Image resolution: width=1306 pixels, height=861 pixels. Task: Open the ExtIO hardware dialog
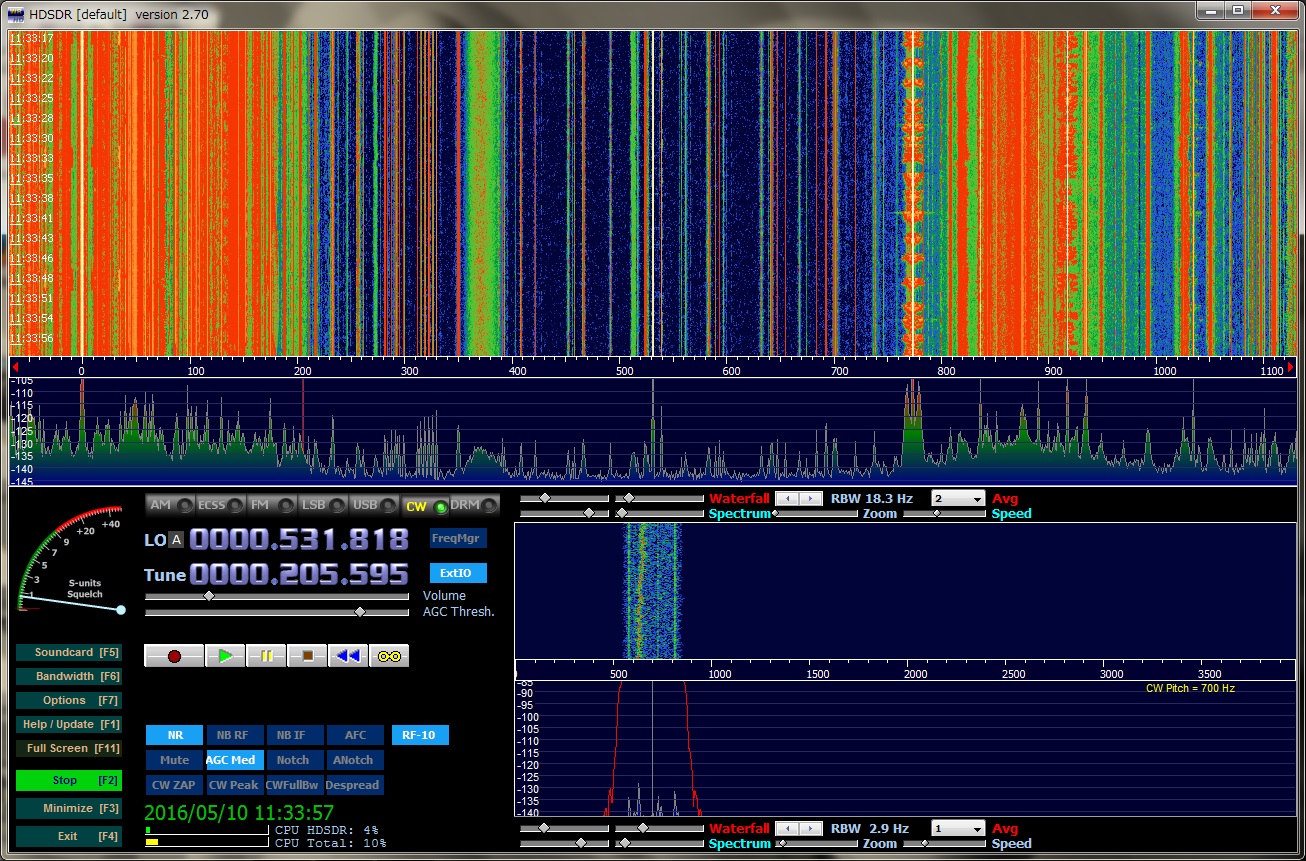(x=458, y=573)
